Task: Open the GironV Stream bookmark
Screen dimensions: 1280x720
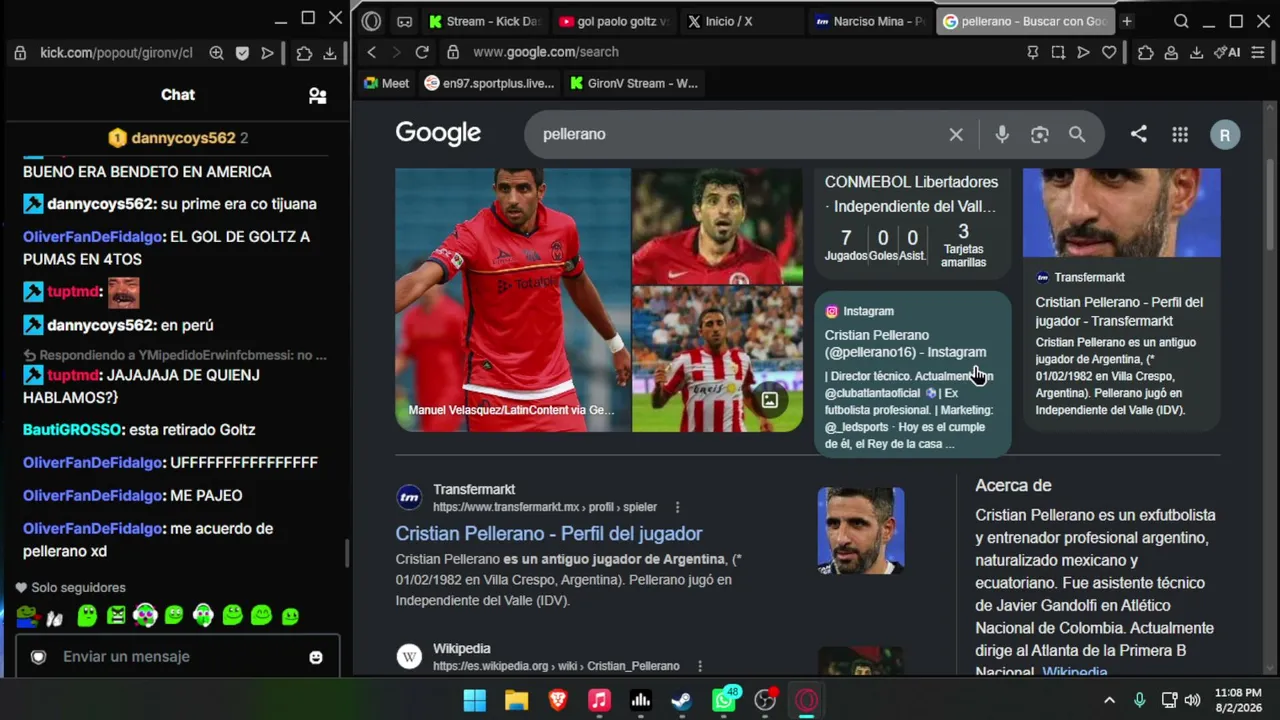Action: pyautogui.click(x=634, y=83)
